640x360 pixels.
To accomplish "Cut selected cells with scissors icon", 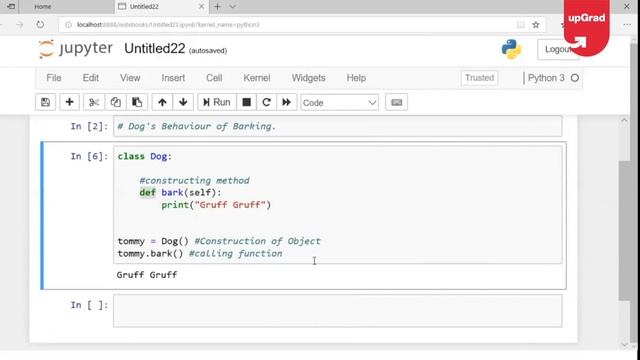I will pyautogui.click(x=94, y=102).
